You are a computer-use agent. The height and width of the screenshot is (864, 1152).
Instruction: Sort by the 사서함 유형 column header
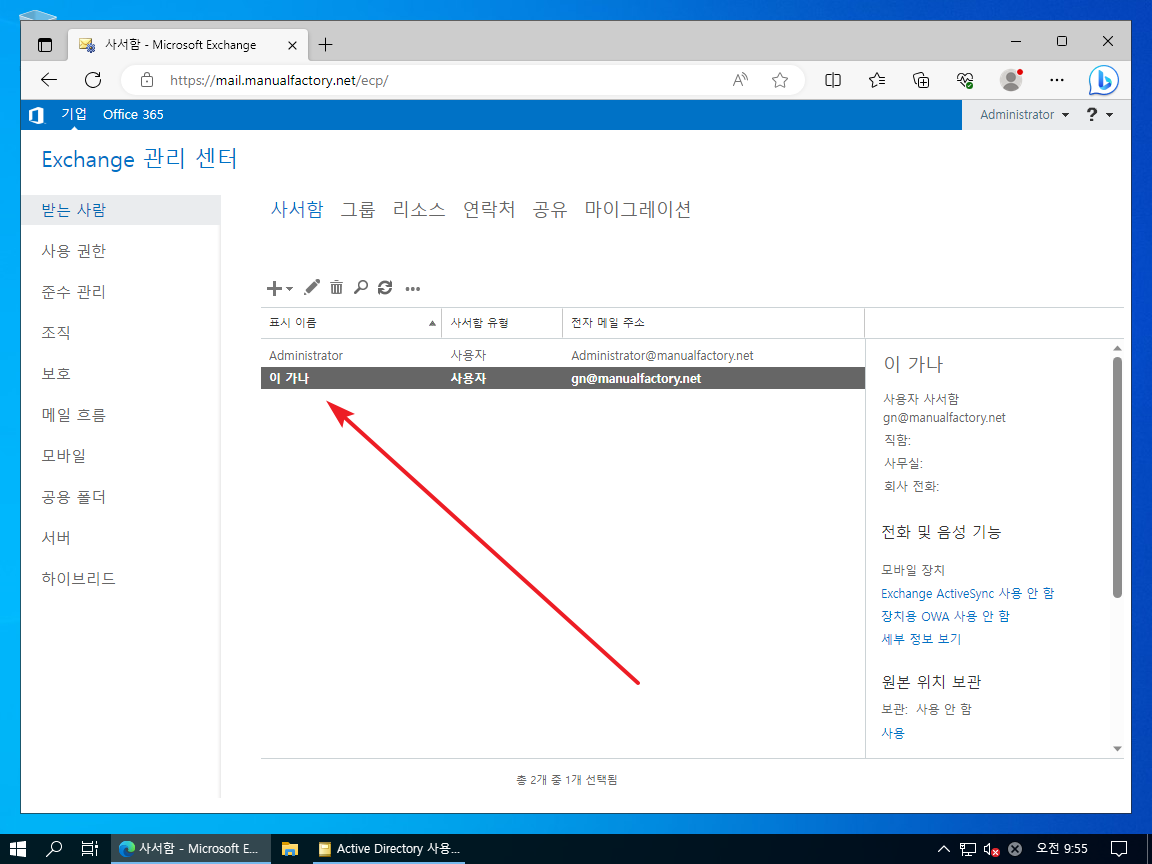coord(502,323)
